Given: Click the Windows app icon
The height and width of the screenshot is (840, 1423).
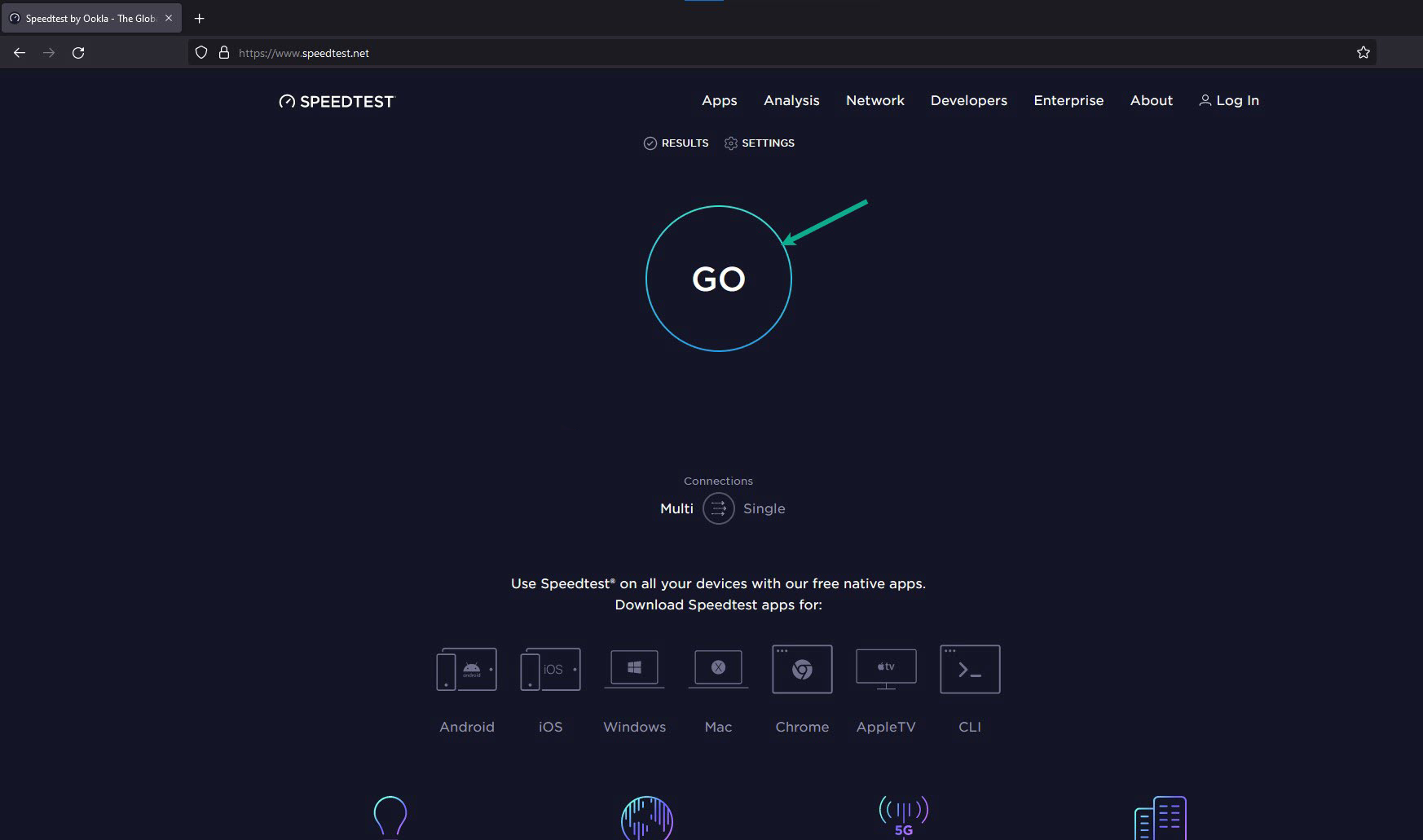Looking at the screenshot, I should coord(634,670).
